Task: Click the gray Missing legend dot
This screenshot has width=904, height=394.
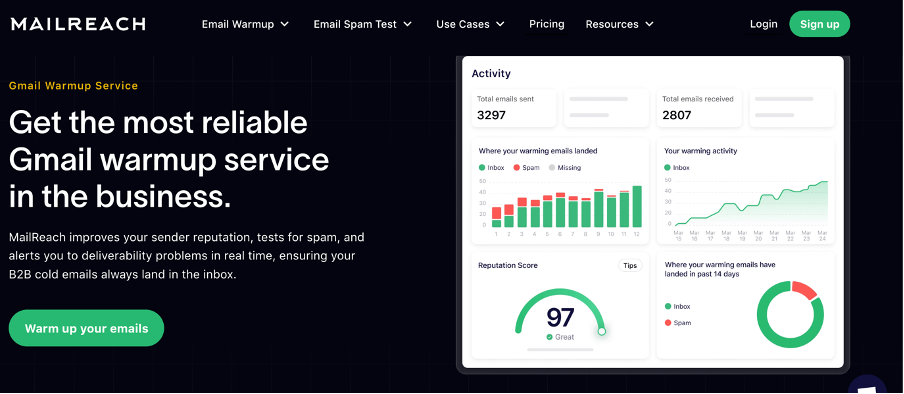Action: (552, 168)
